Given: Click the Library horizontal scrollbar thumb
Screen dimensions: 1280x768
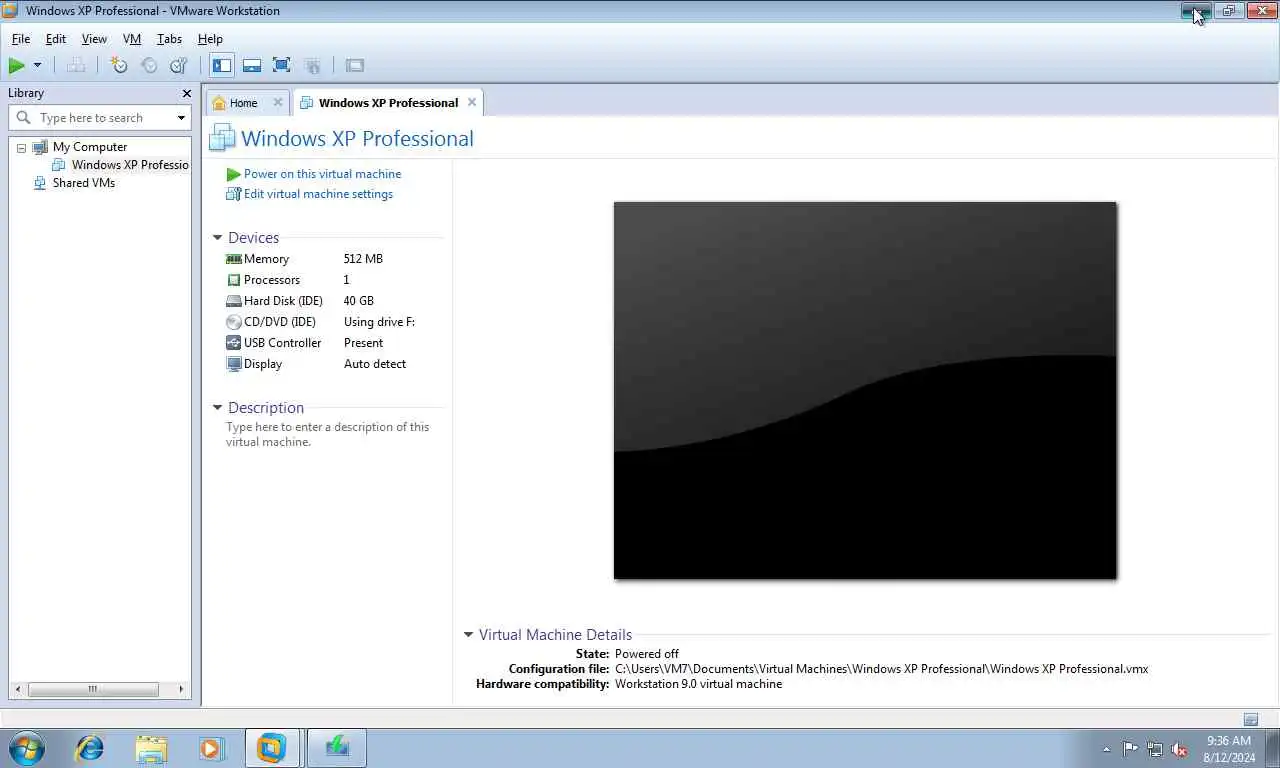Looking at the screenshot, I should point(93,689).
